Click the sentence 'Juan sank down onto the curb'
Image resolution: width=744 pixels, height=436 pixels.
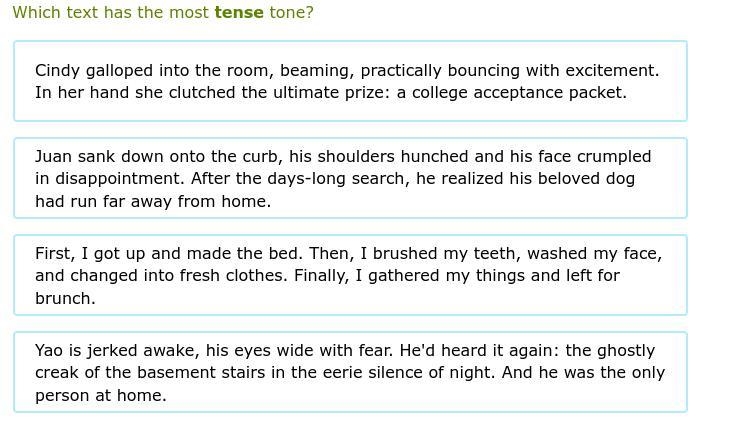[x=343, y=167]
